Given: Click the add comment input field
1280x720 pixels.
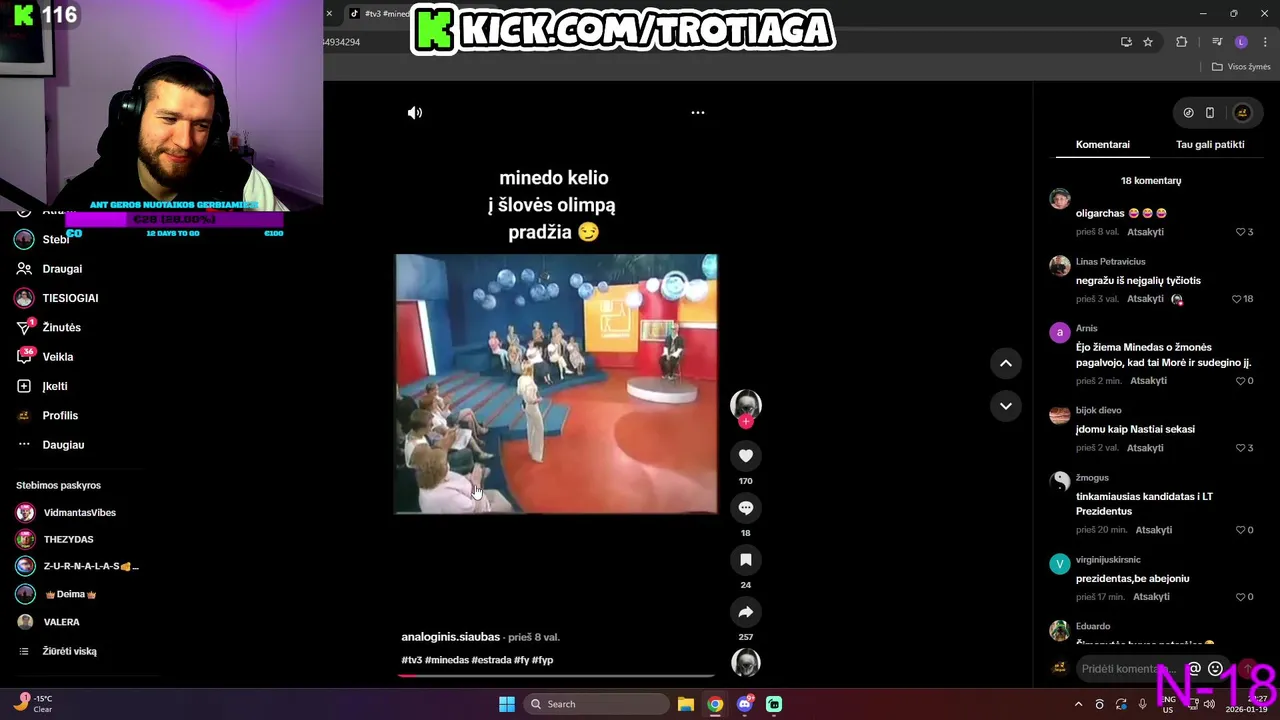Looking at the screenshot, I should [x=1128, y=669].
